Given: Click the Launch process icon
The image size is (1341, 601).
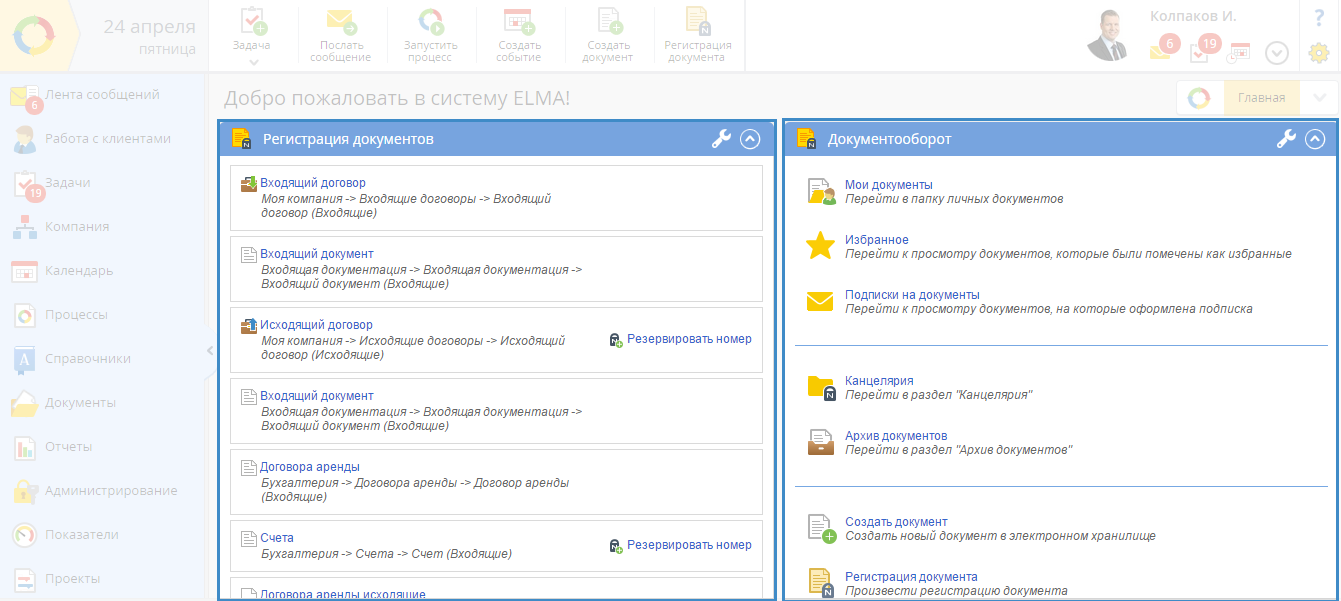Looking at the screenshot, I should point(430,21).
